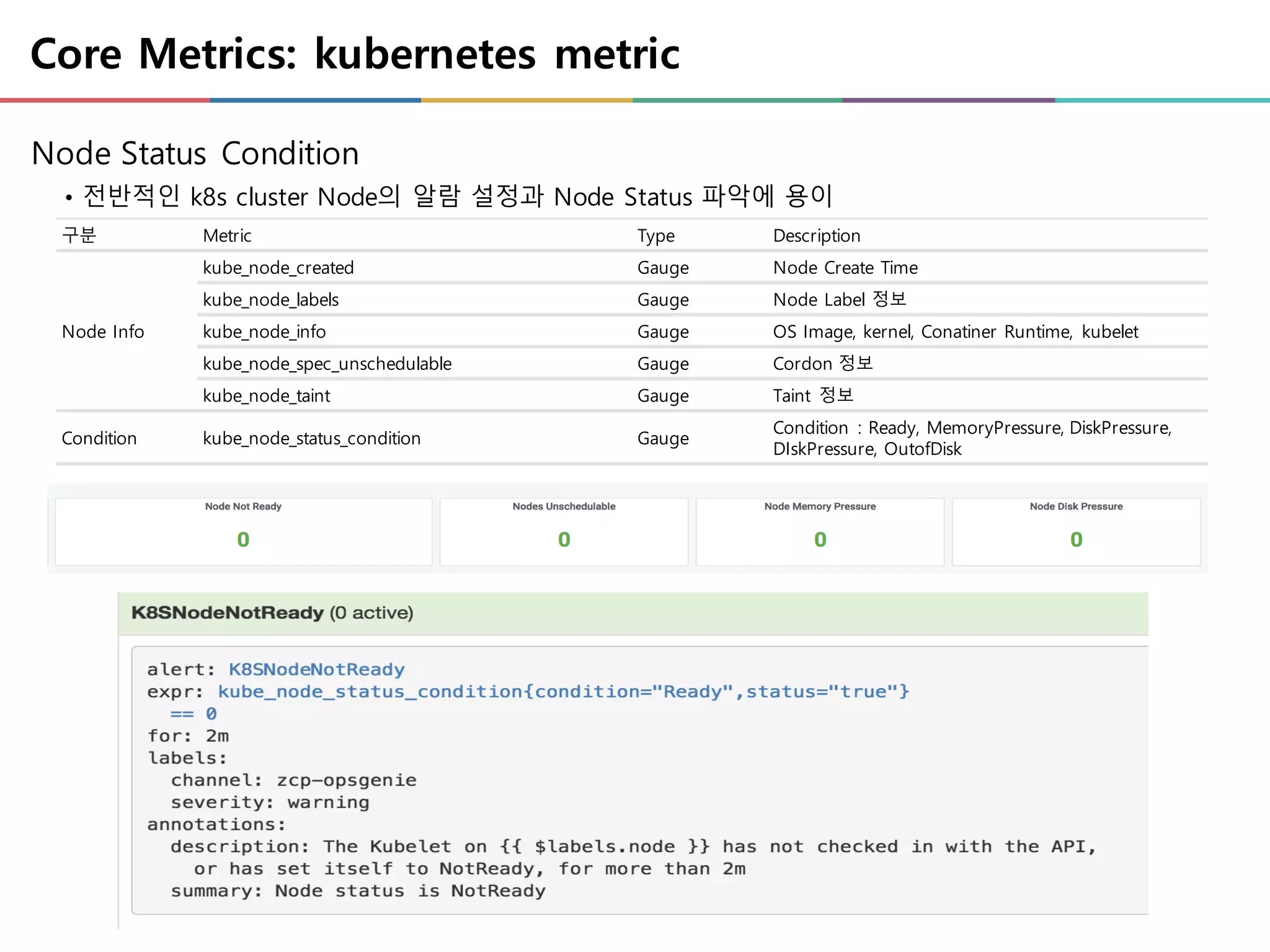
Task: Click the severity warning label line
Action: 270,803
